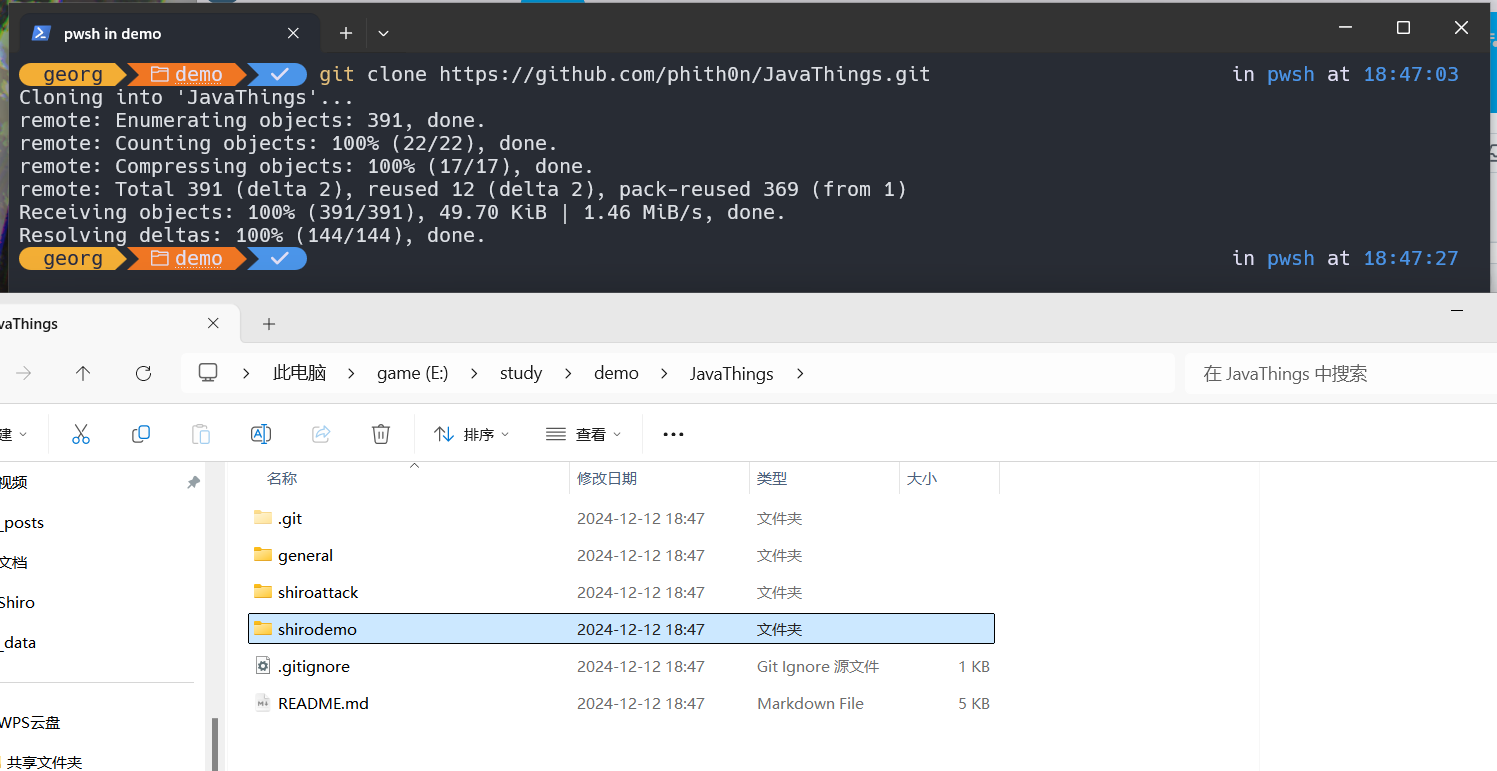Image resolution: width=1497 pixels, height=771 pixels.
Task: Click the pin icon in navigation pane
Action: point(193,482)
